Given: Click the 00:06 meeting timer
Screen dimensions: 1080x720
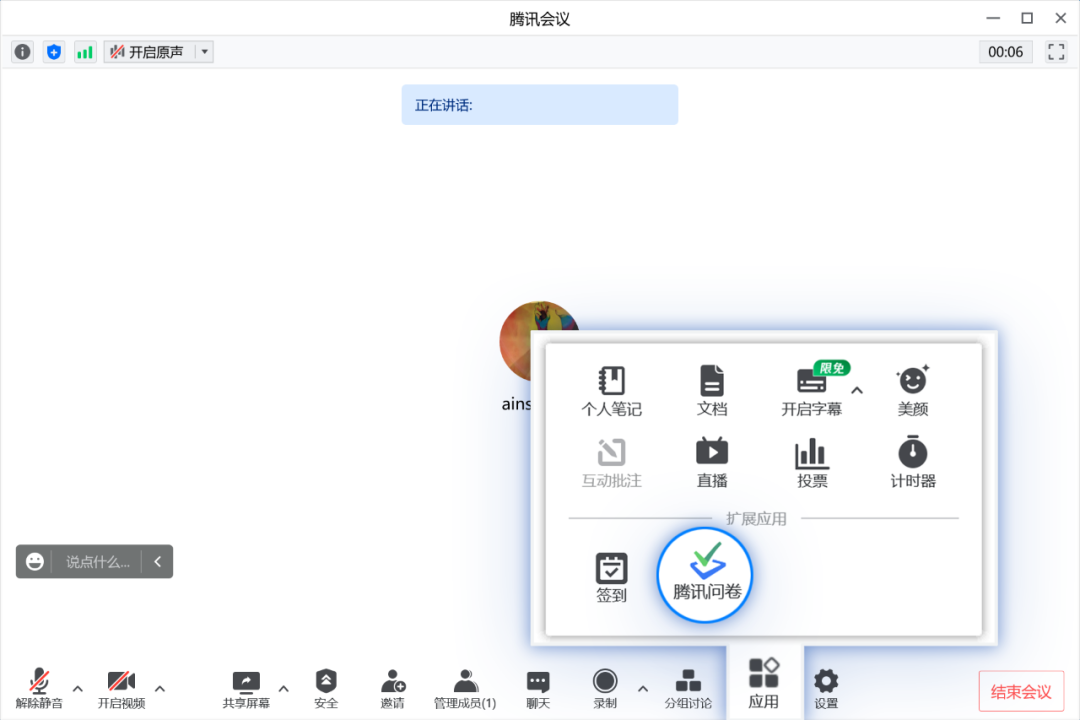Looking at the screenshot, I should [1006, 52].
